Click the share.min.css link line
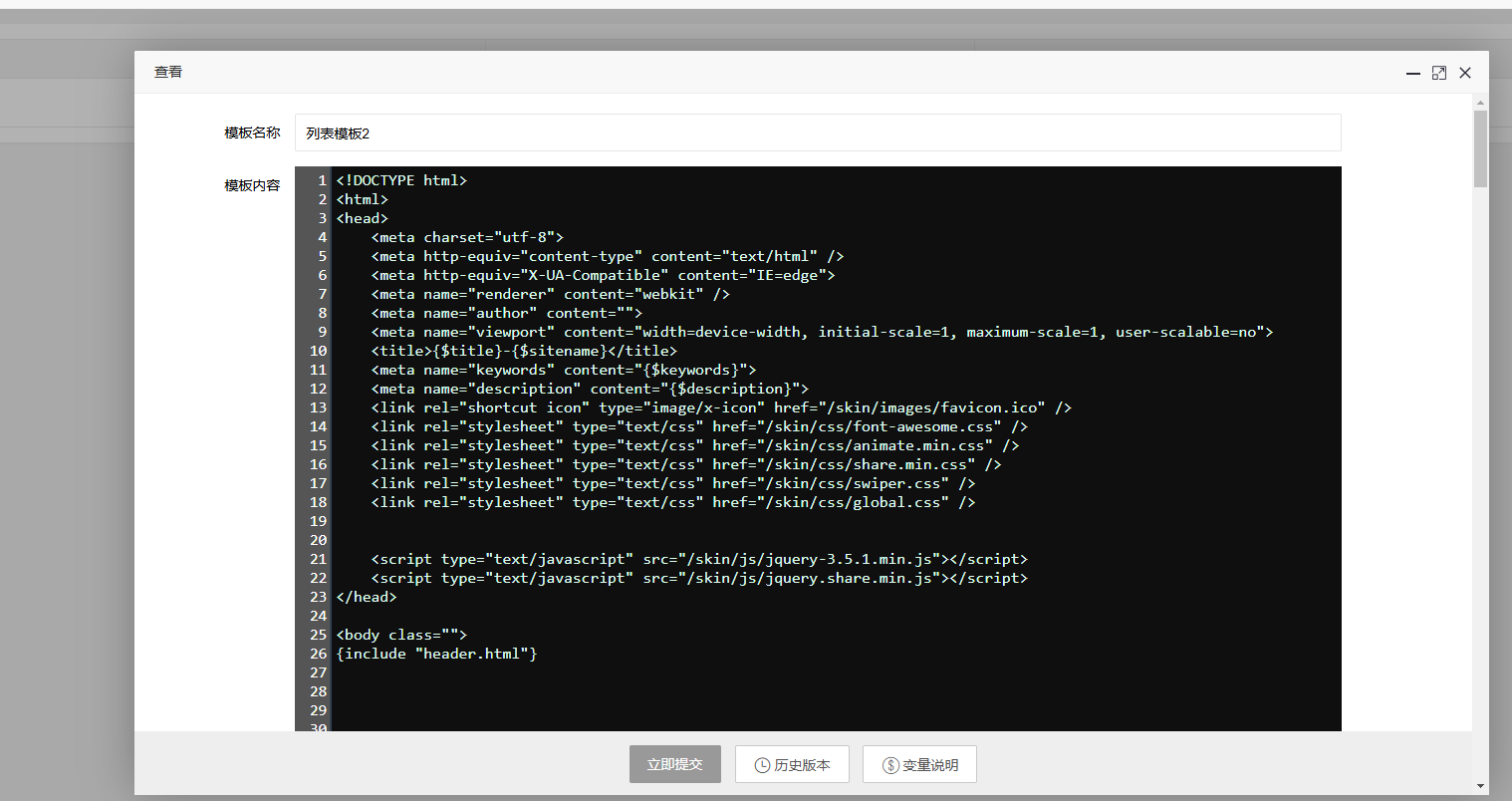 [x=686, y=464]
